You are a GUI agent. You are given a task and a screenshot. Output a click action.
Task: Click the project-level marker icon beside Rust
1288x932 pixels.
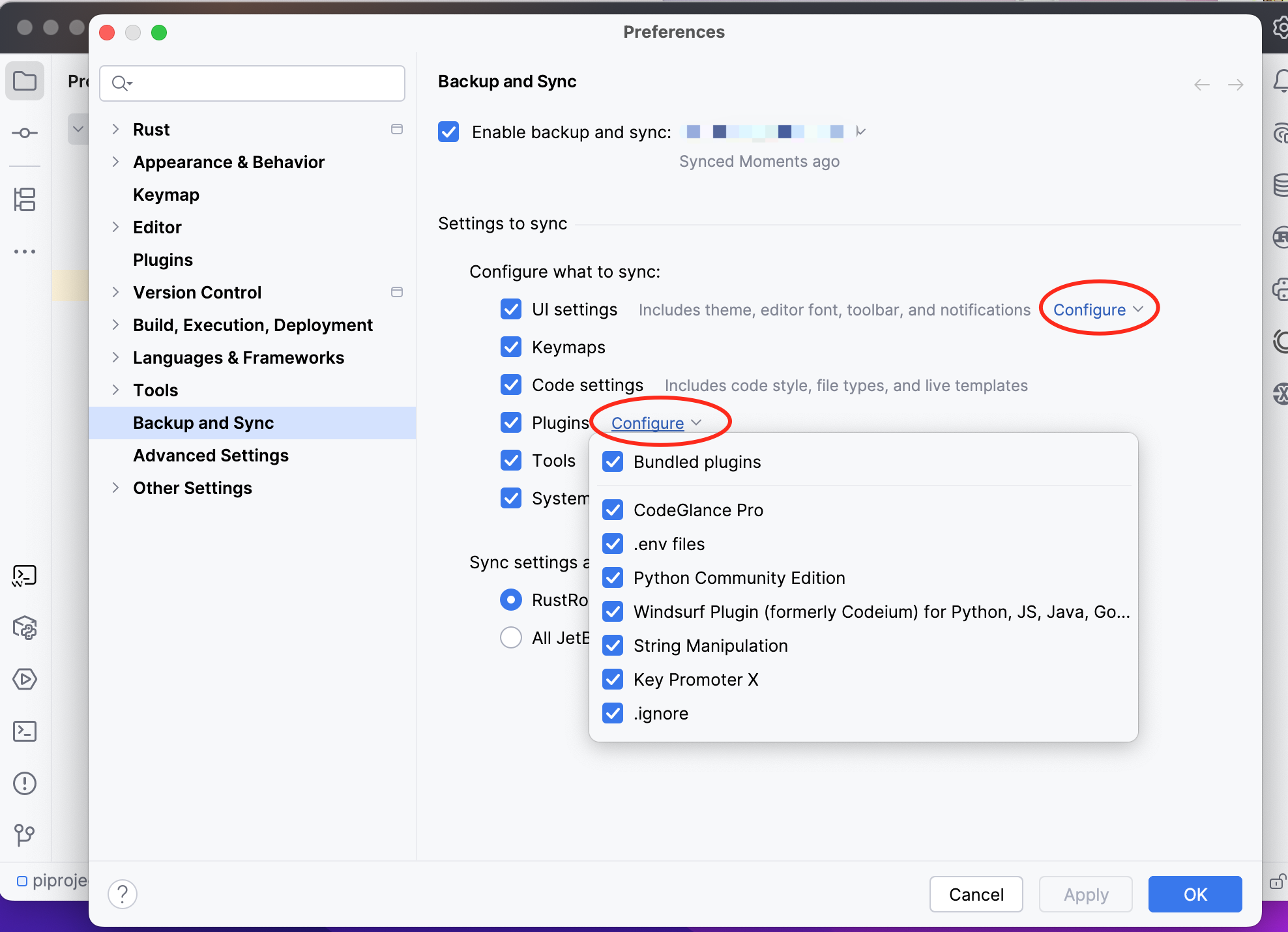point(396,129)
